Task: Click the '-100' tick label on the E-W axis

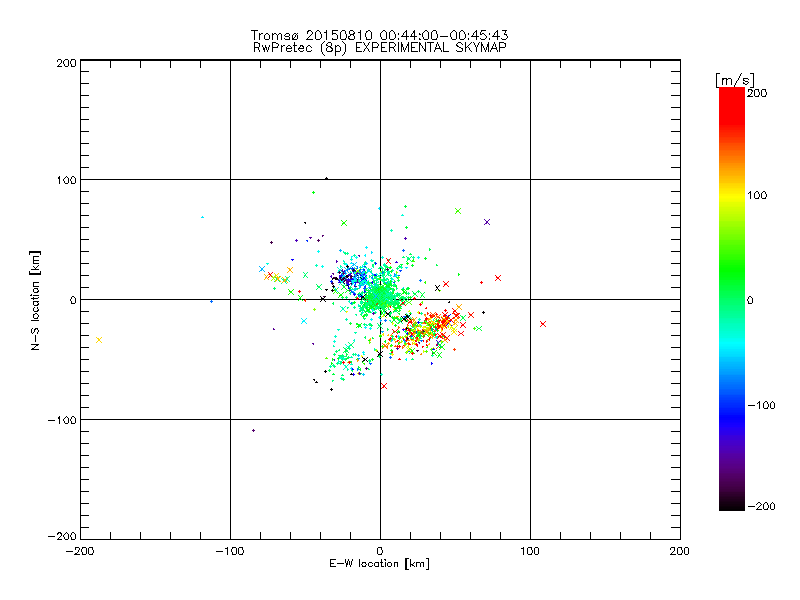Action: pyautogui.click(x=230, y=551)
